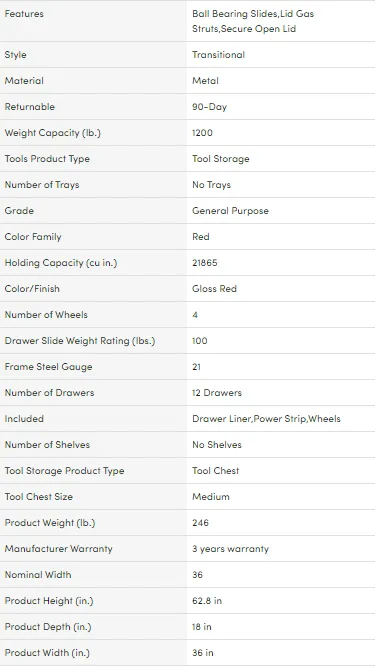Click the Drawer Liner,Power Strip,Wheels value

[266, 419]
